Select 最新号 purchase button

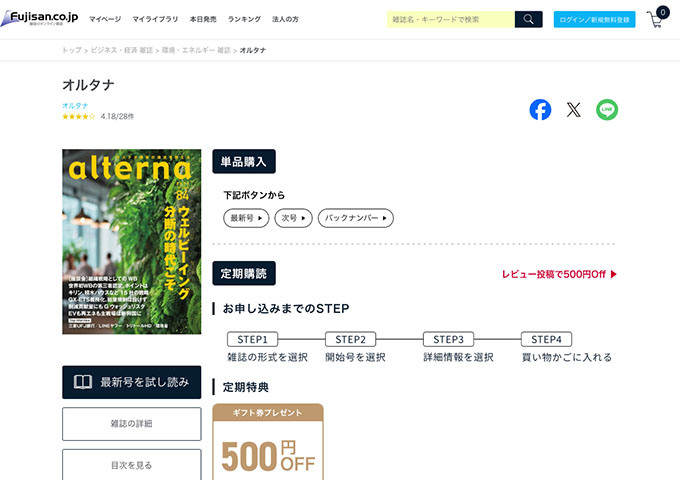[x=246, y=218]
